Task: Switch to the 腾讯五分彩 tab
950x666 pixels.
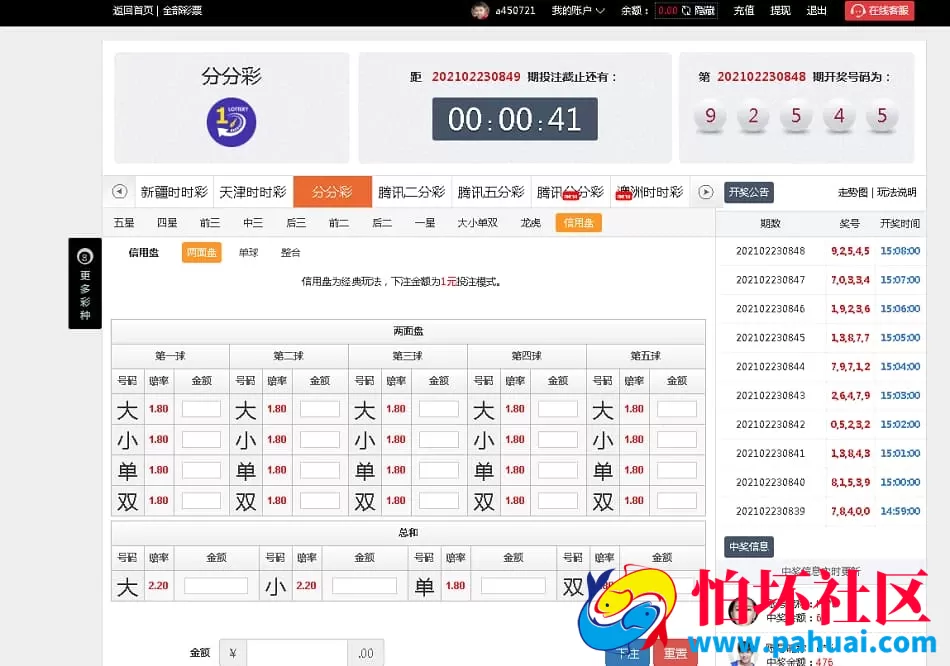Action: tap(494, 191)
